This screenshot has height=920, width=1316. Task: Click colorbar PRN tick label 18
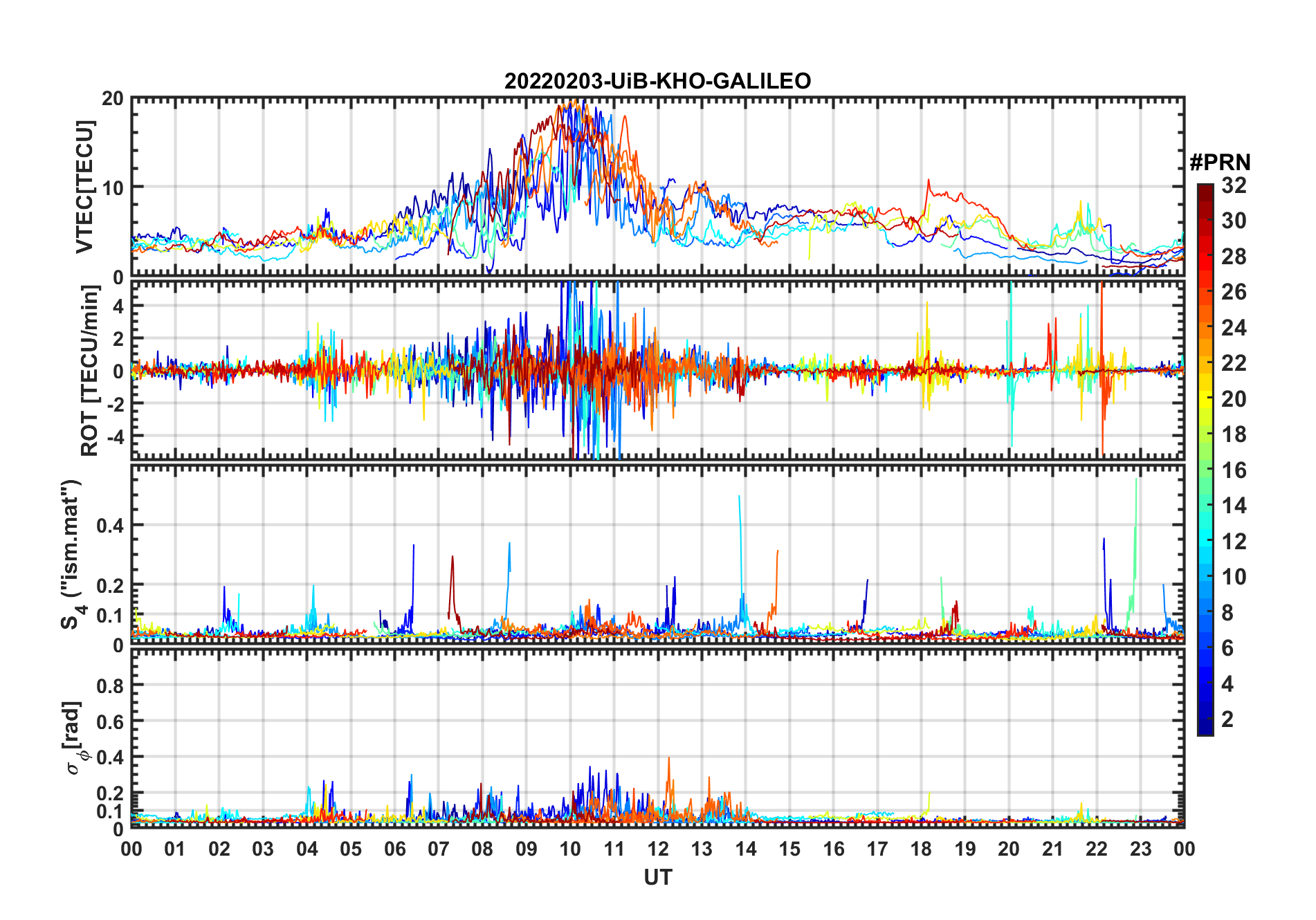click(1234, 434)
